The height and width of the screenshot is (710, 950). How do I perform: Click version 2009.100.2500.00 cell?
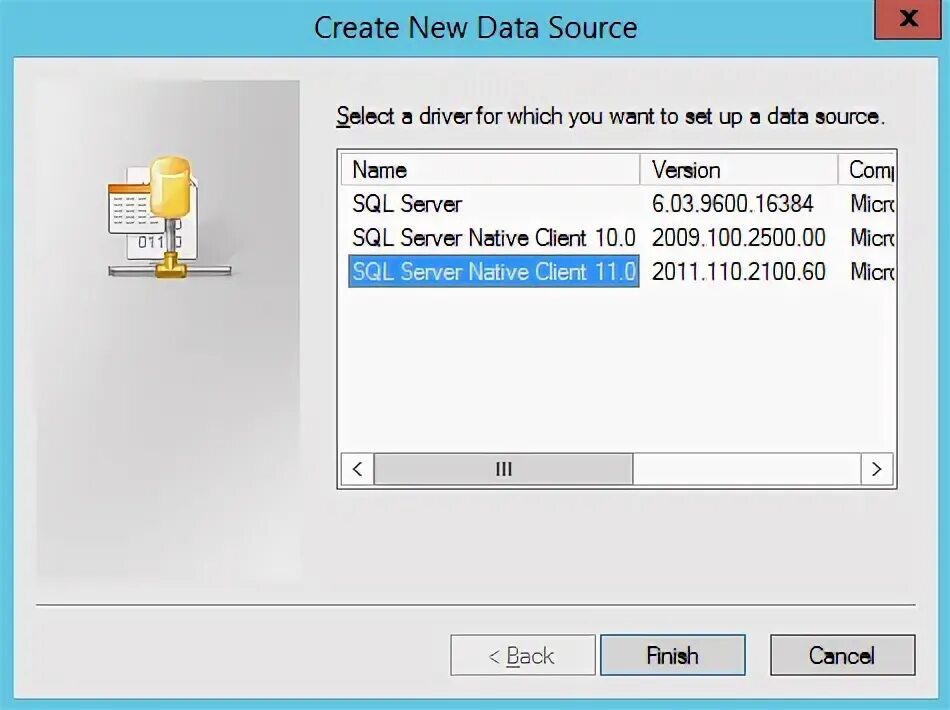coord(739,237)
